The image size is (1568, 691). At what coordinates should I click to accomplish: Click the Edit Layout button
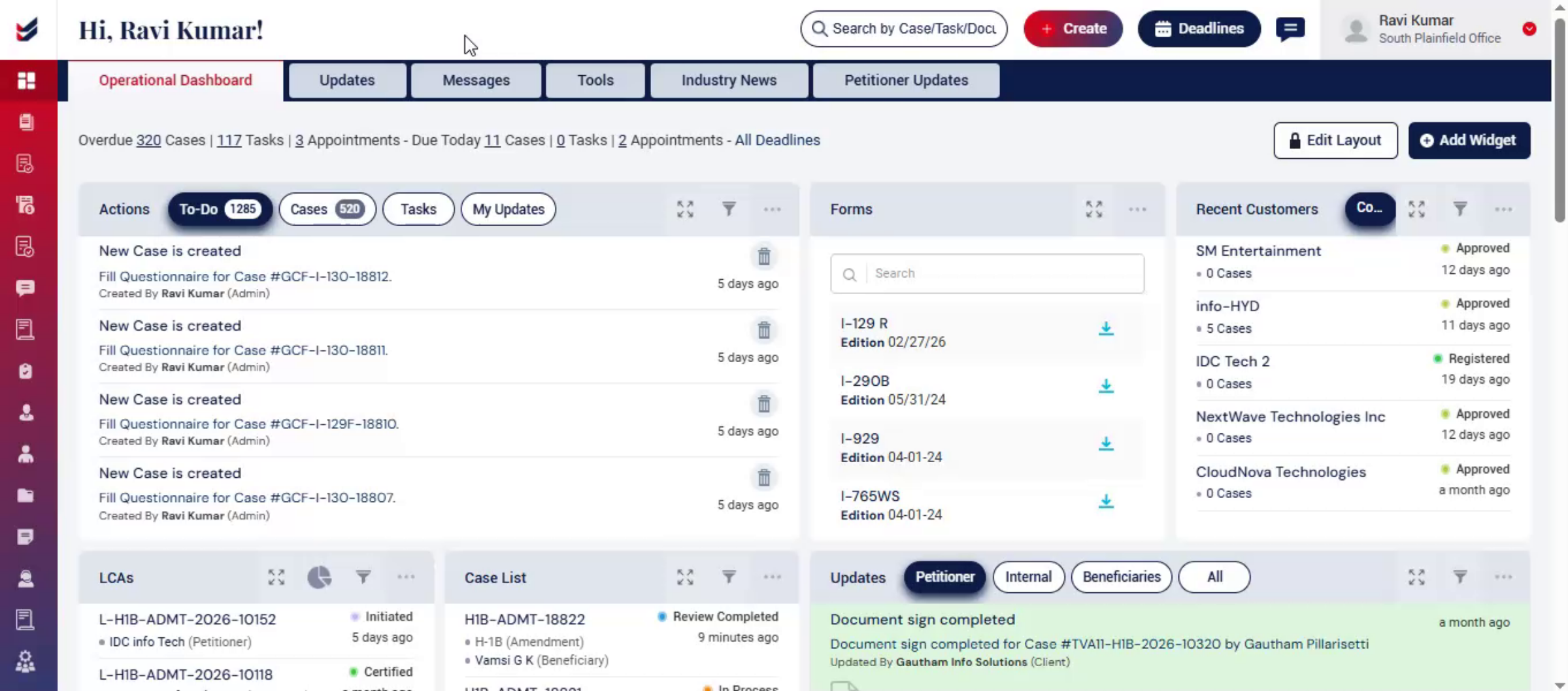point(1335,141)
